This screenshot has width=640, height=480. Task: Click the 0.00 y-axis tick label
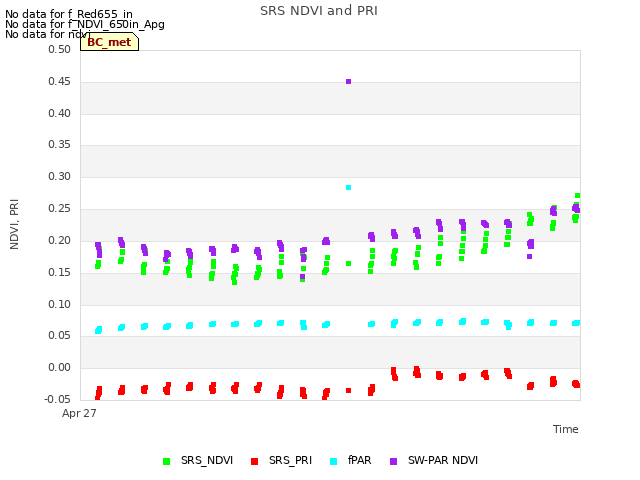60,368
